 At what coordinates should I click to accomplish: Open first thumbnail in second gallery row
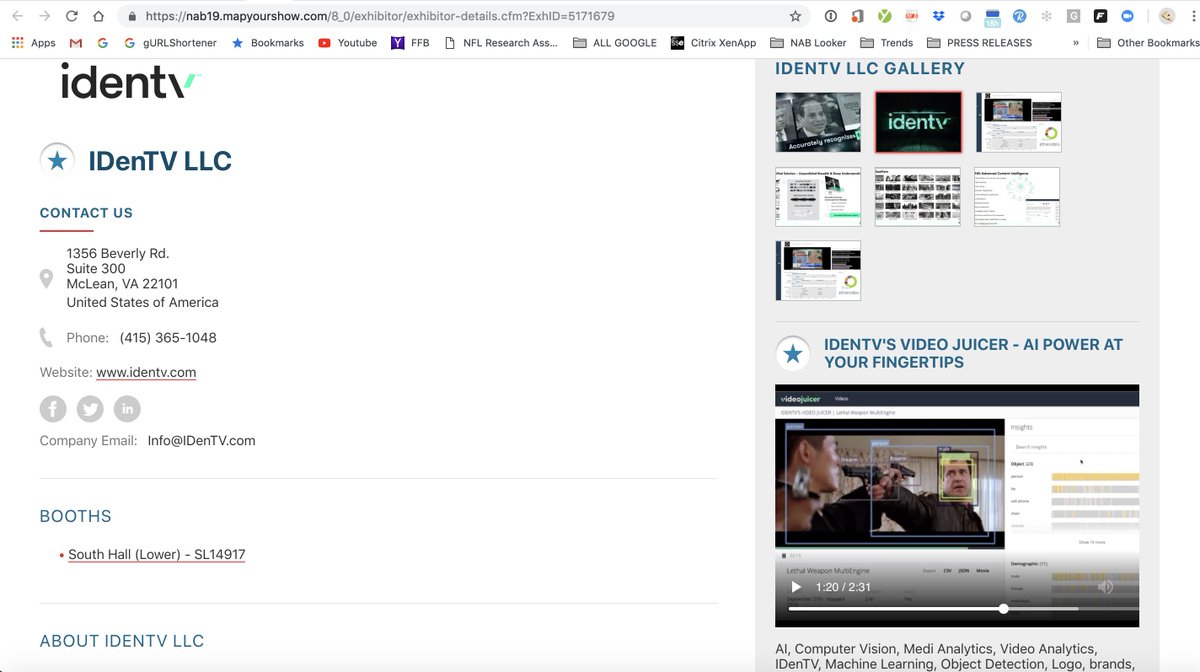818,196
